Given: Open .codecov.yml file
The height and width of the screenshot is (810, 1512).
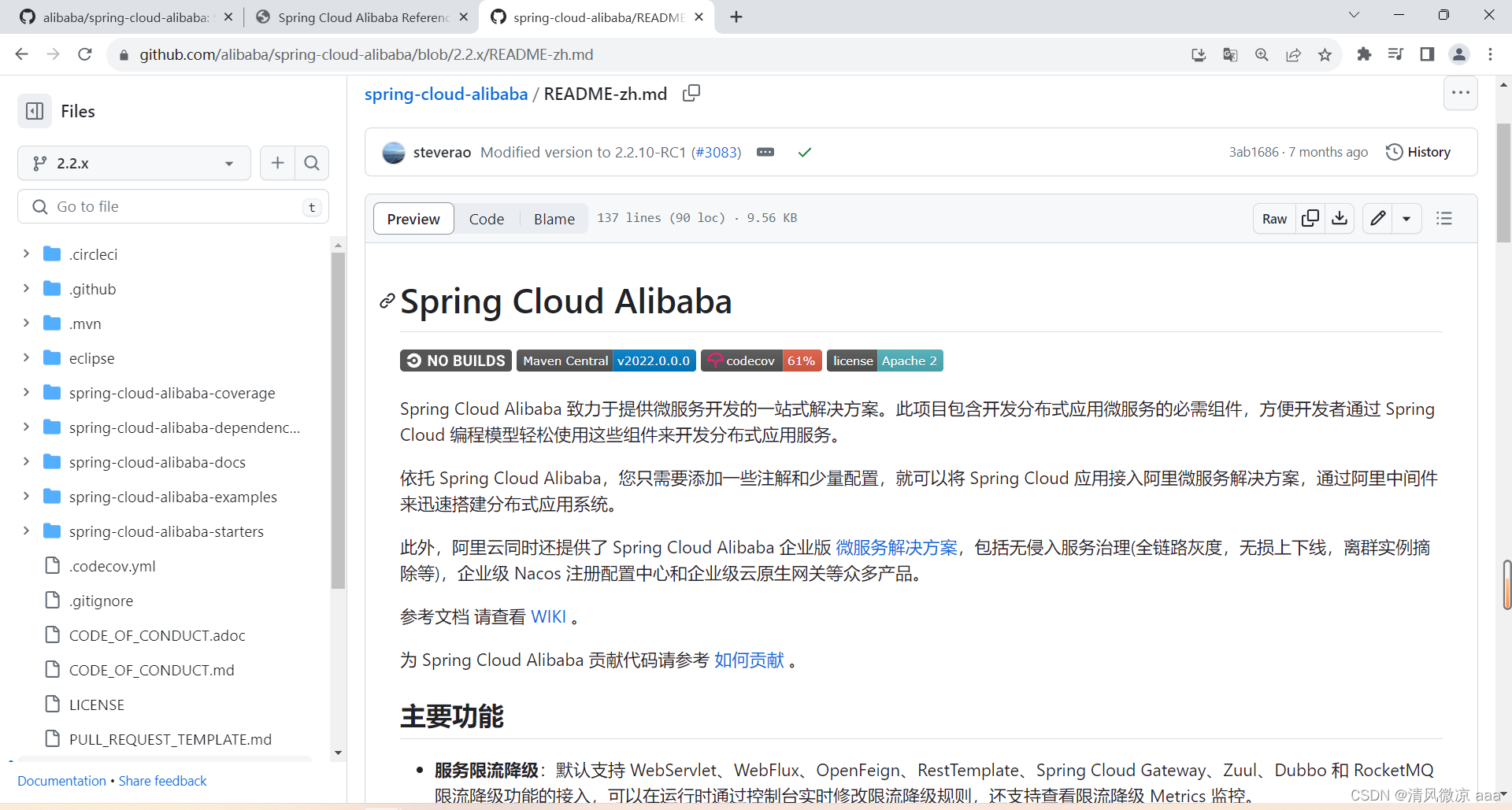Looking at the screenshot, I should click(x=112, y=565).
